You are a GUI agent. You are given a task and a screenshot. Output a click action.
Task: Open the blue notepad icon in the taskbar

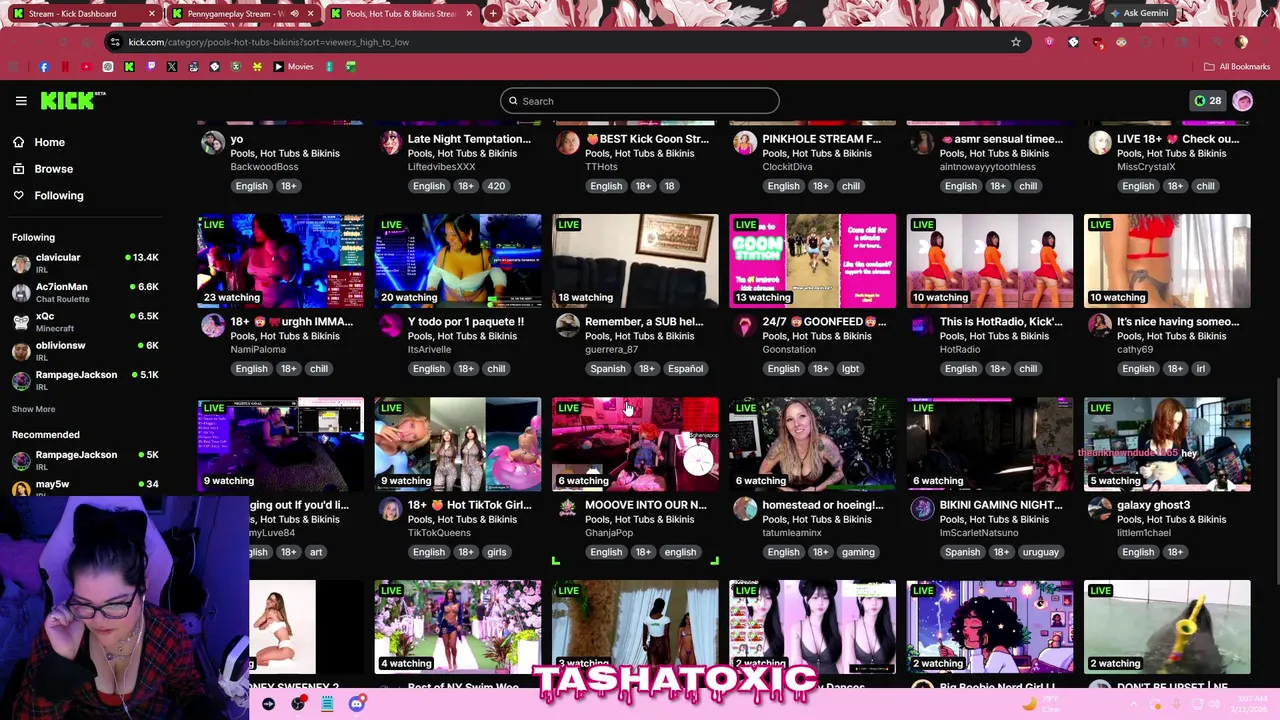(327, 704)
